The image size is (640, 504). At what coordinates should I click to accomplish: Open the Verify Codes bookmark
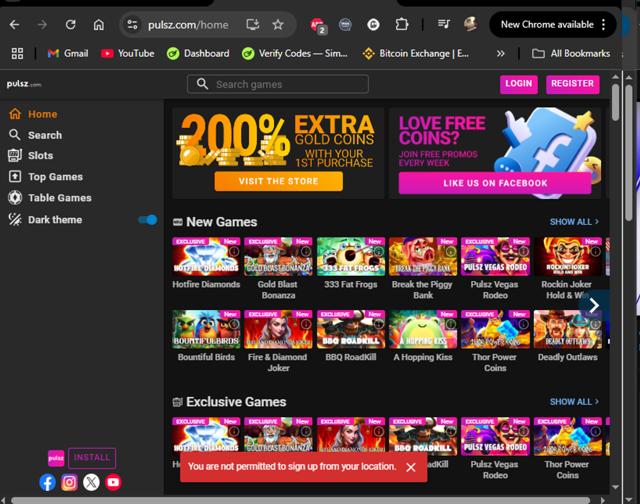[x=295, y=53]
